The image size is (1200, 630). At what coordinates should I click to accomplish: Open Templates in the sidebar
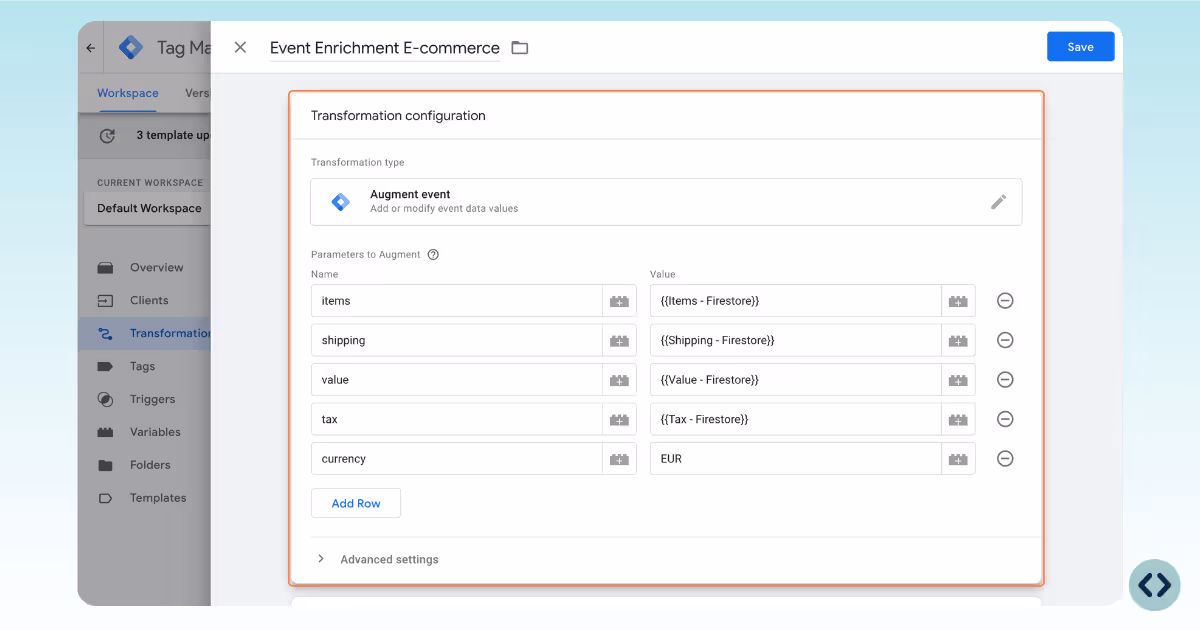158,498
